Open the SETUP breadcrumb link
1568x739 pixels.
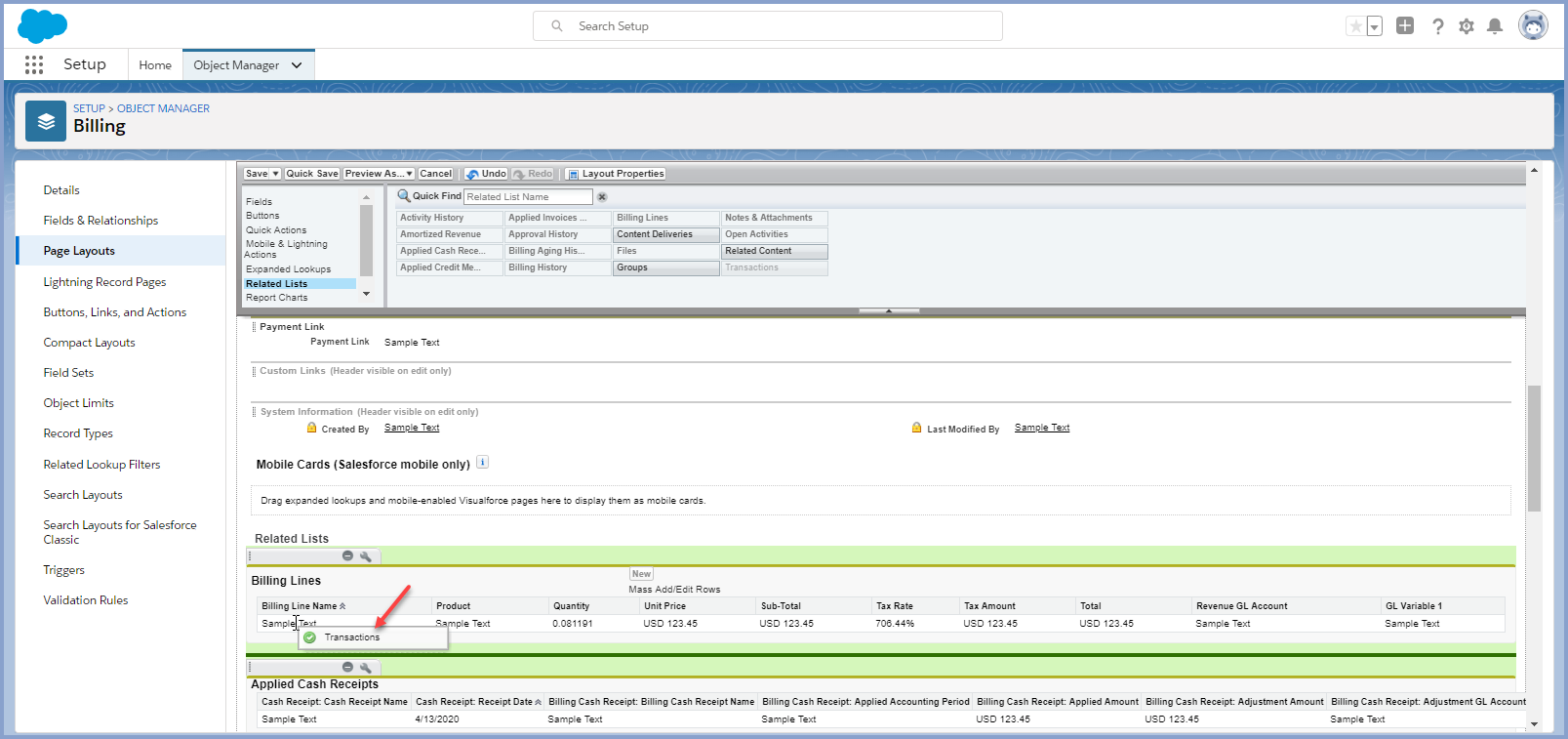[89, 108]
